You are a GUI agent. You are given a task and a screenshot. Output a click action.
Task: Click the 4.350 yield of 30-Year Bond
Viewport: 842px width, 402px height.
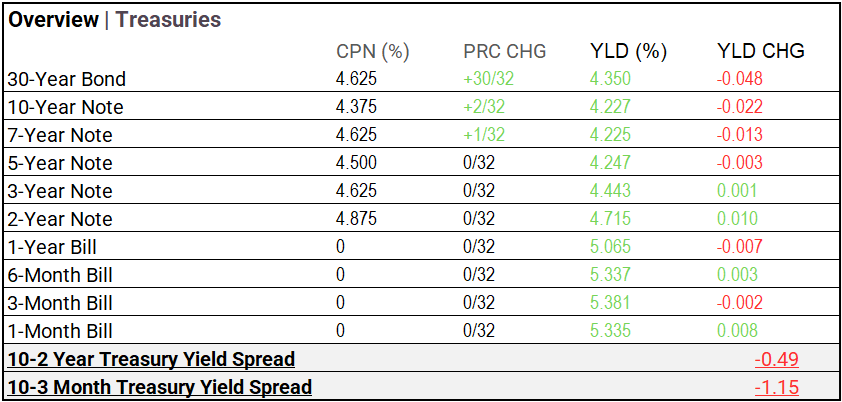pos(610,79)
